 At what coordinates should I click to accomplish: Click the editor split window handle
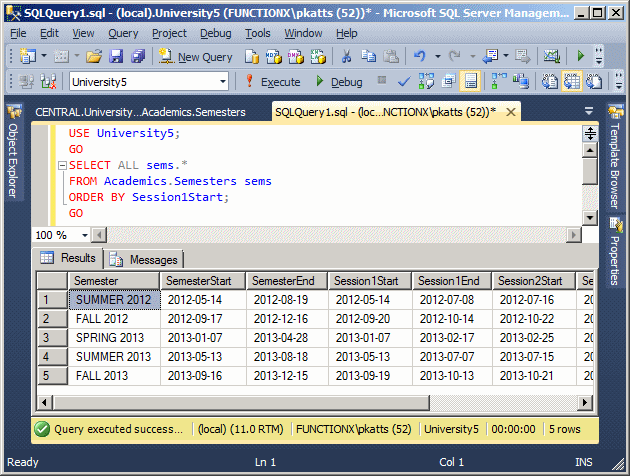pos(589,133)
